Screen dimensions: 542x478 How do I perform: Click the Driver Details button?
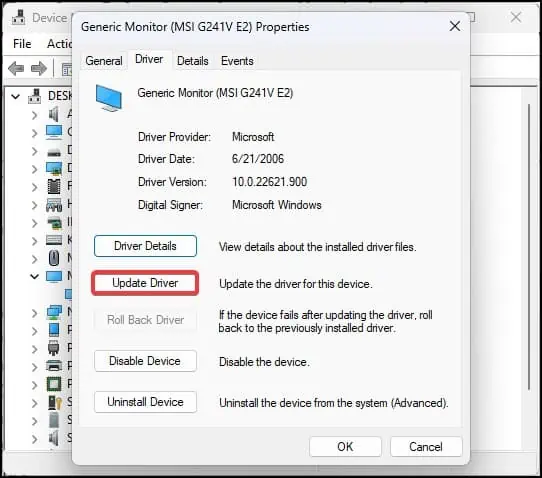pos(145,246)
